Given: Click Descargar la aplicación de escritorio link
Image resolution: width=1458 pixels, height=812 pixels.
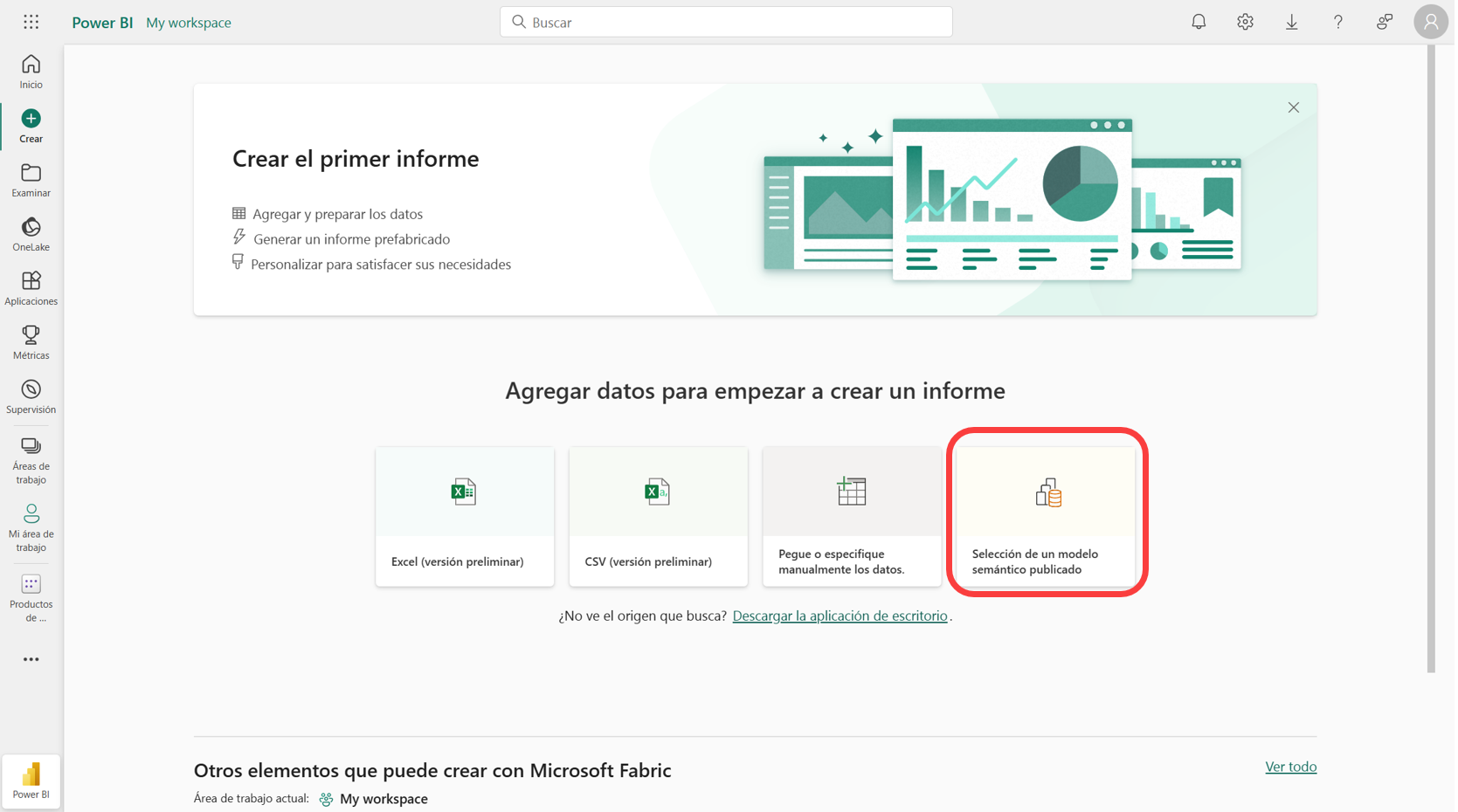Looking at the screenshot, I should [840, 616].
